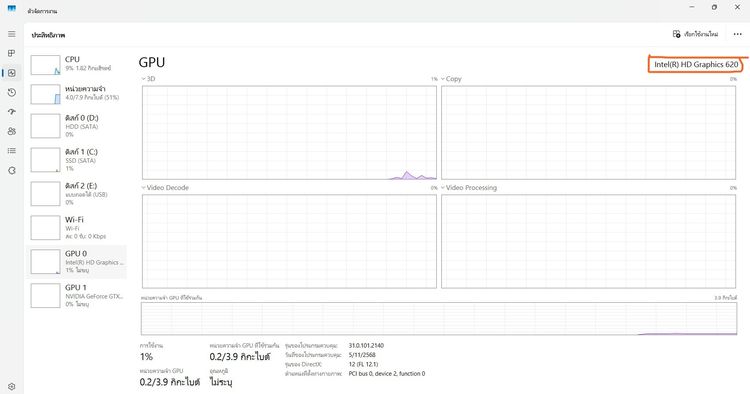Select the memory item showing 4.0/7.9
Image resolution: width=750 pixels, height=394 pixels.
pos(77,94)
